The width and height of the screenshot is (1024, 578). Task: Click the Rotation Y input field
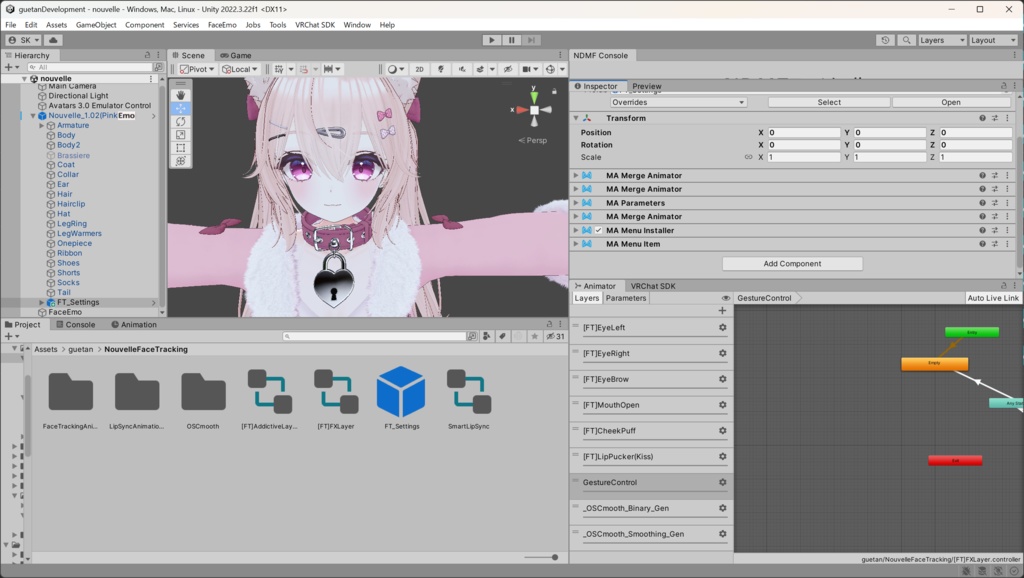click(x=890, y=144)
